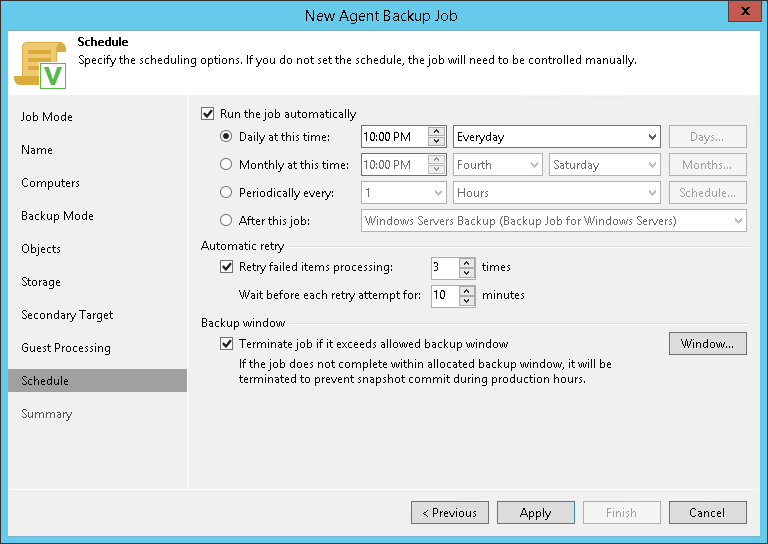Click the Cancel button

click(708, 513)
